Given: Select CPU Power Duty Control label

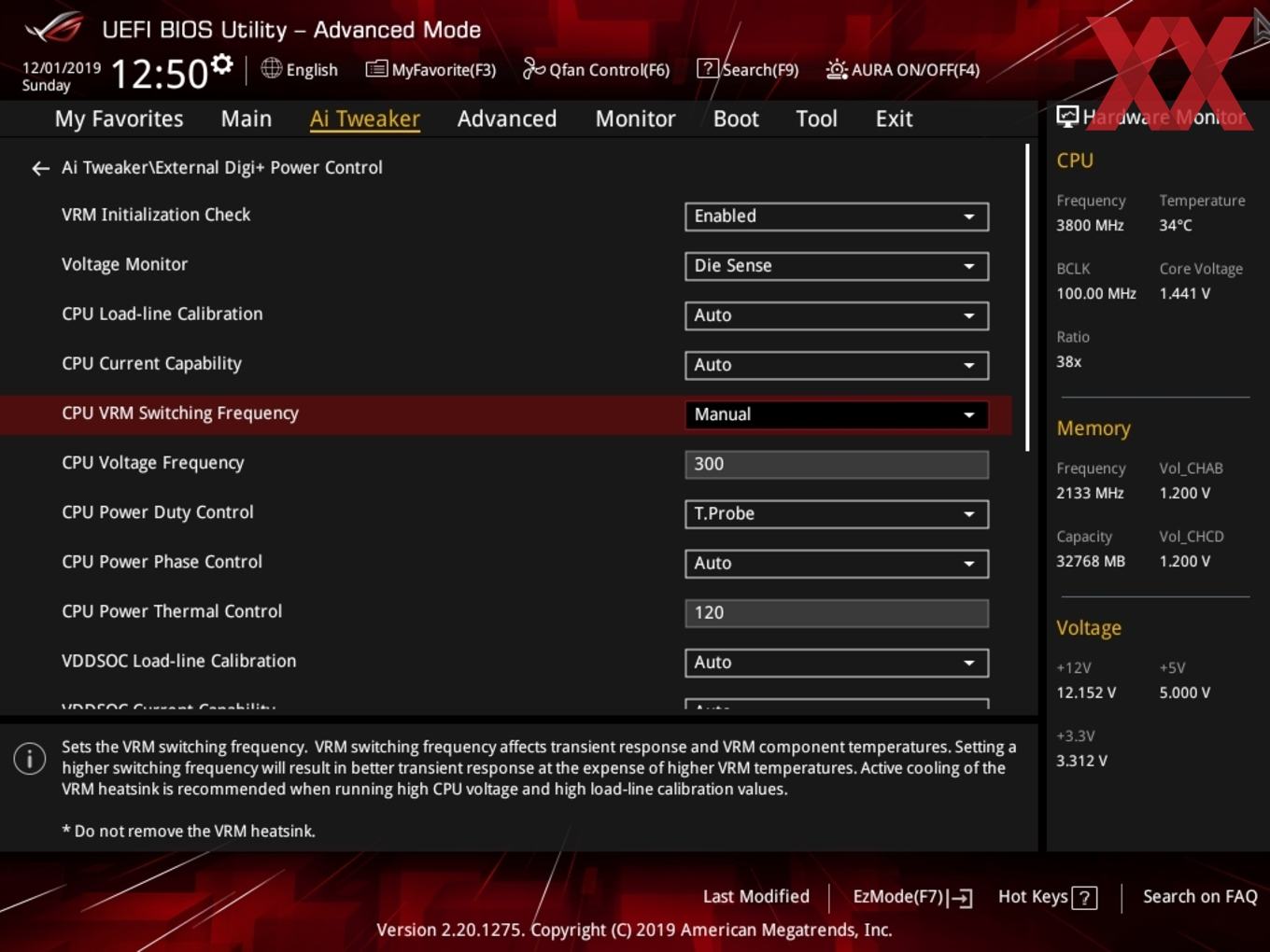Looking at the screenshot, I should [158, 512].
